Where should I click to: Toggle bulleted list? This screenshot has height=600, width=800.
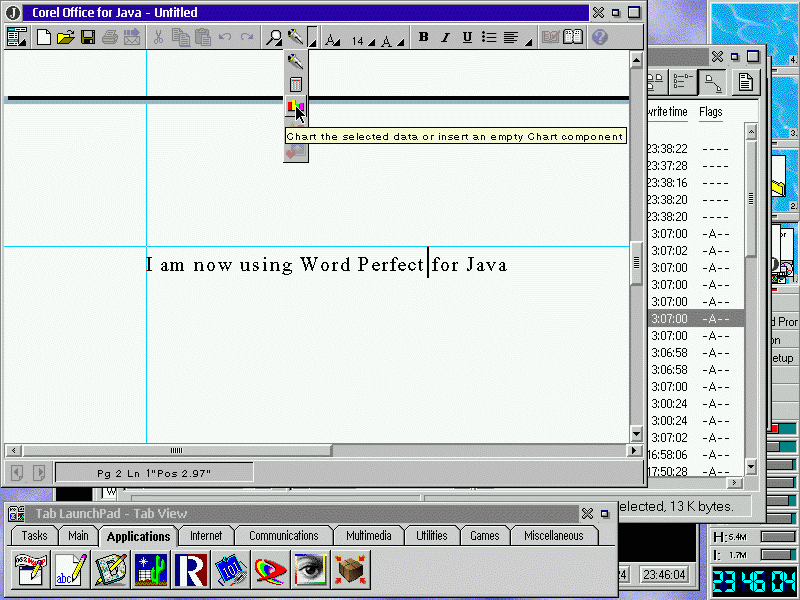coord(489,37)
